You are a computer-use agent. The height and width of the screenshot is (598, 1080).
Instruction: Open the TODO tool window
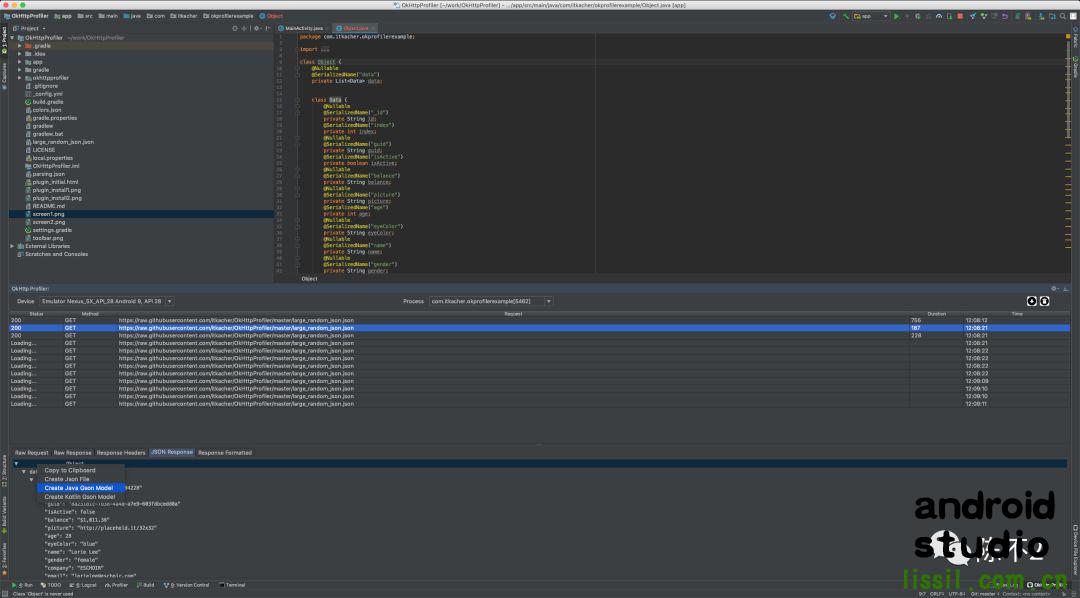pos(50,585)
